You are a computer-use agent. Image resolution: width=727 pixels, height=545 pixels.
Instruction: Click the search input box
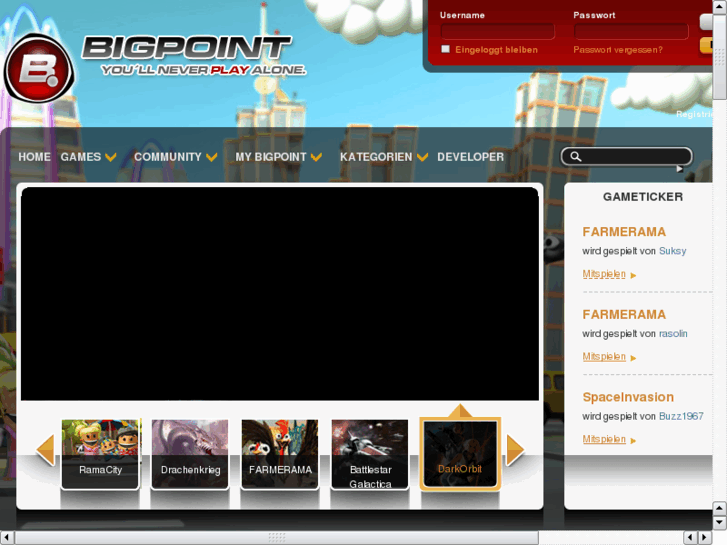(x=626, y=156)
